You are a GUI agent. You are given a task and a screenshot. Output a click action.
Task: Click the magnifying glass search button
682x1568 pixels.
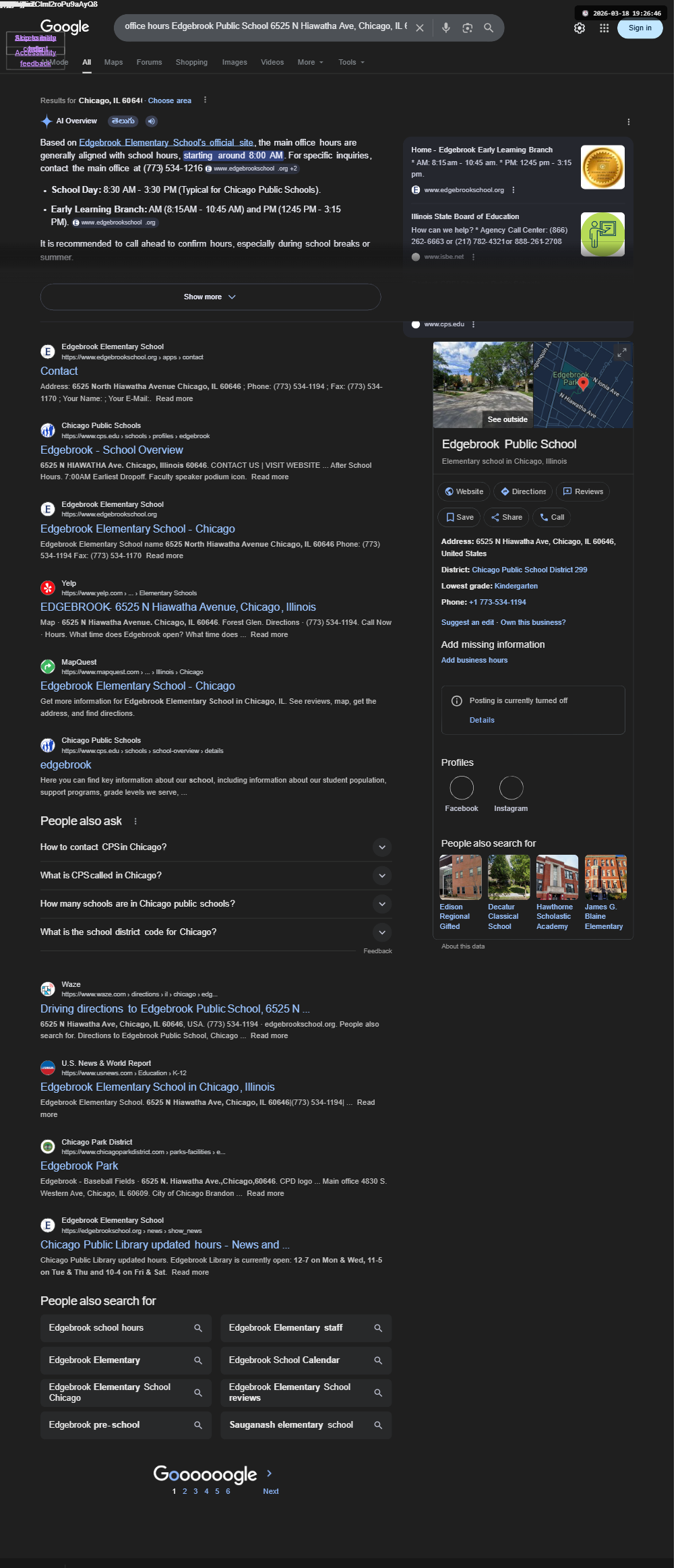pyautogui.click(x=489, y=28)
